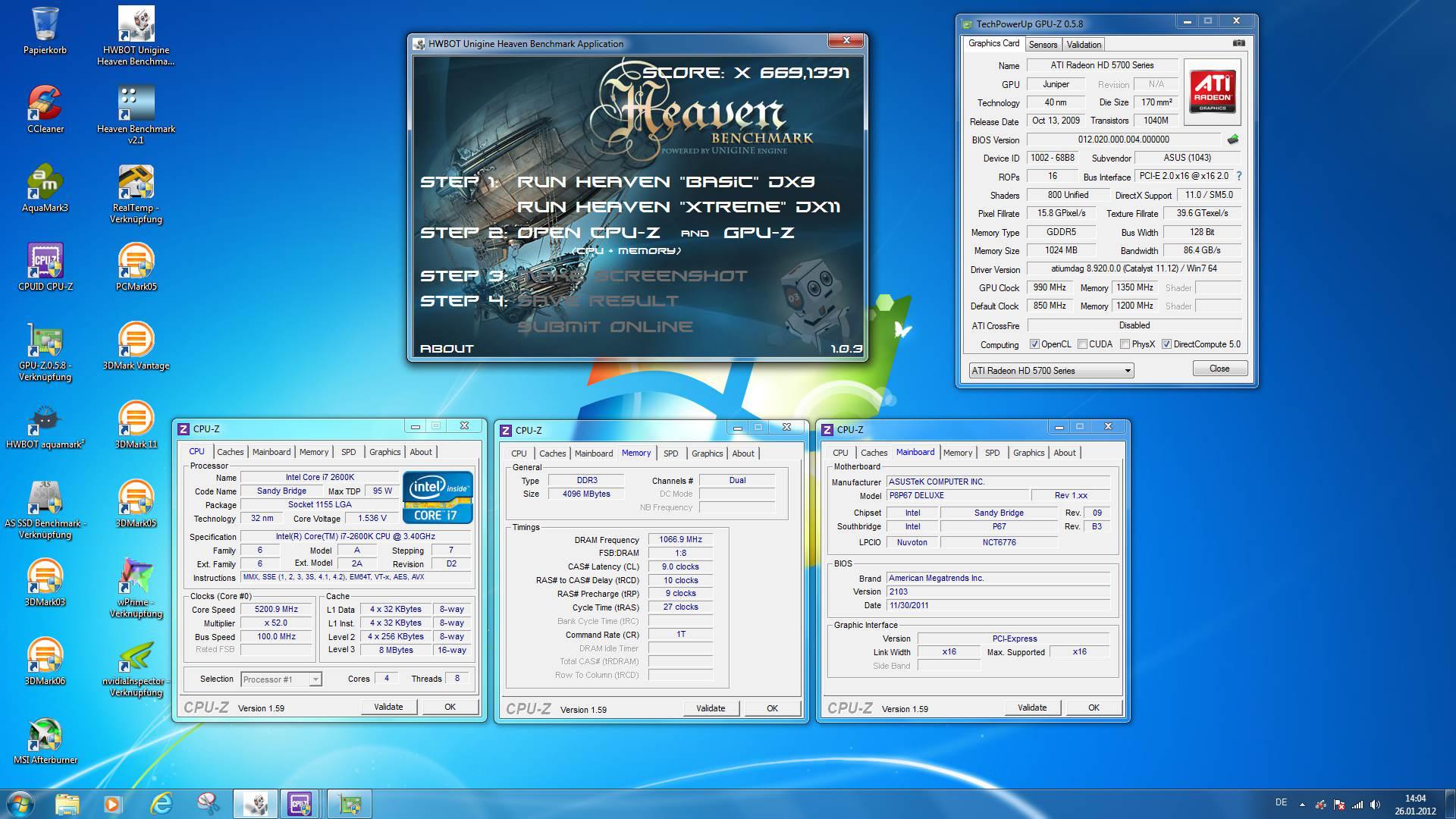The height and width of the screenshot is (819, 1456).
Task: Switch to the Validation tab in GPU-Z
Action: click(1084, 45)
